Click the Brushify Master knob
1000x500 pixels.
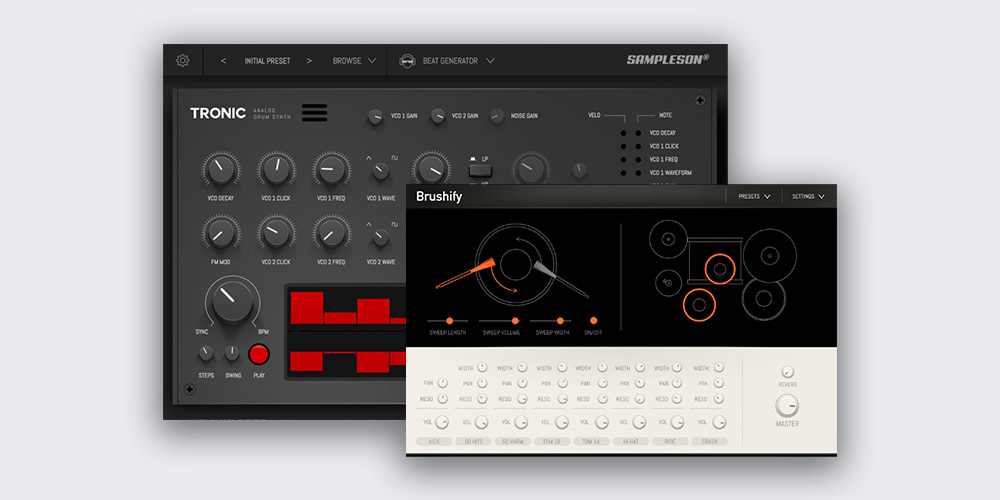pyautogui.click(x=788, y=406)
